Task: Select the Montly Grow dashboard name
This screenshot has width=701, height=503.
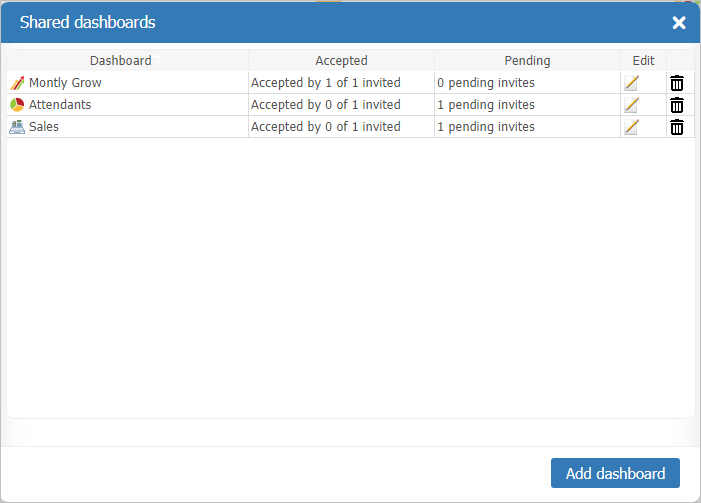Action: click(x=65, y=83)
